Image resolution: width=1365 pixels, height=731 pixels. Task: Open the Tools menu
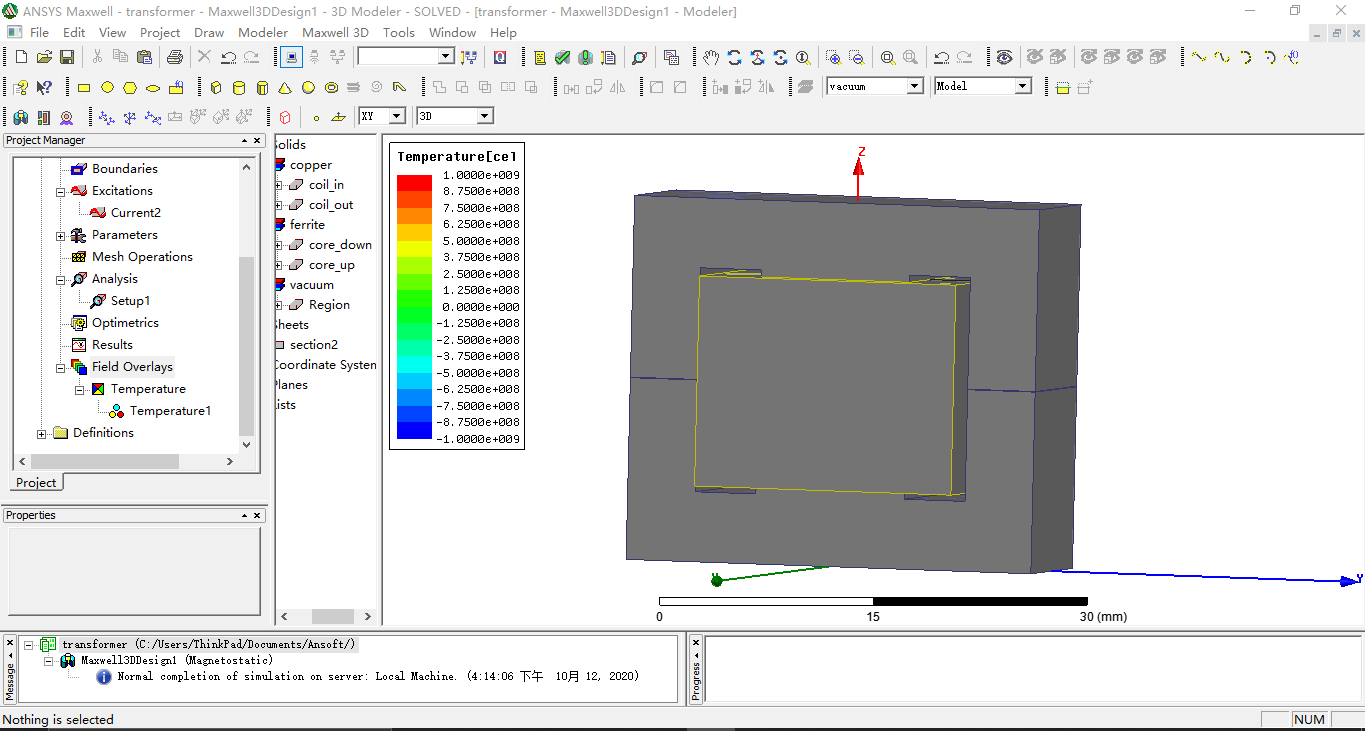tap(398, 32)
